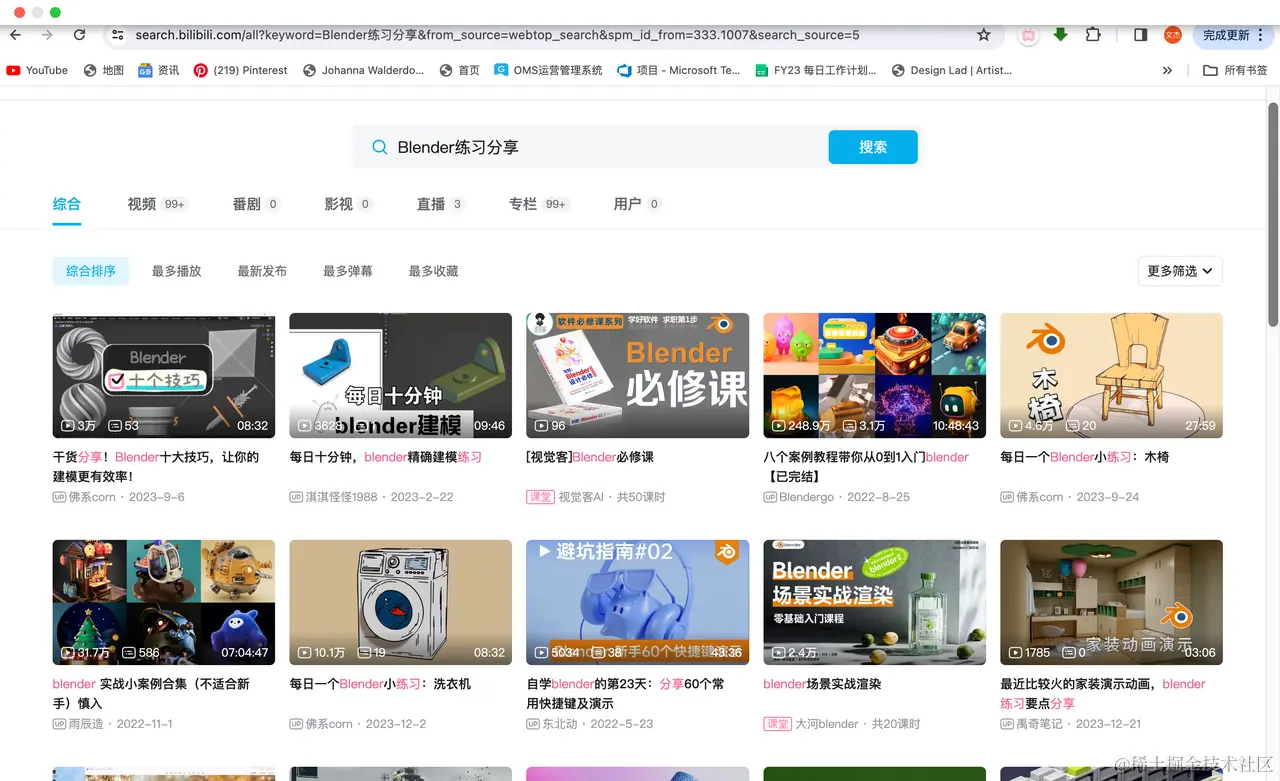Image resolution: width=1280 pixels, height=781 pixels.
Task: Switch to the 综合 tab
Action: point(67,204)
